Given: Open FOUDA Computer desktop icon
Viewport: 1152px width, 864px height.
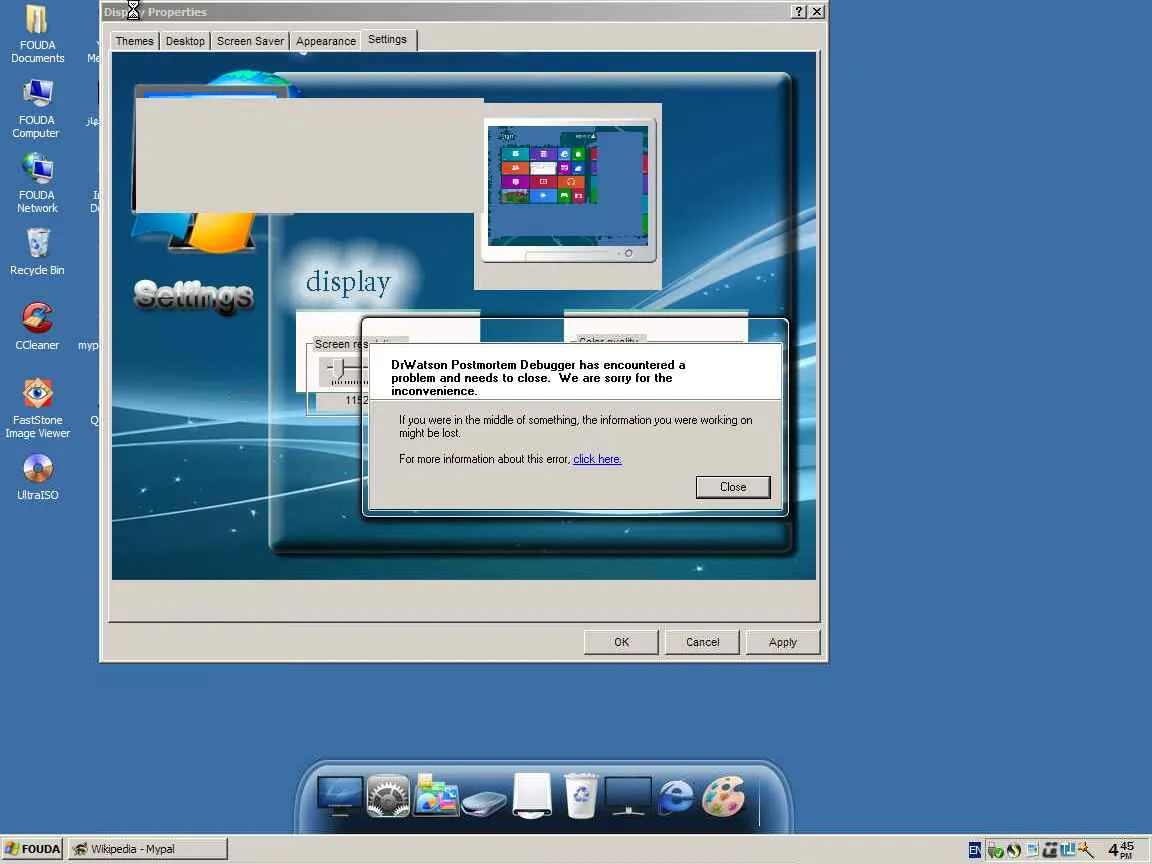Looking at the screenshot, I should tap(37, 109).
